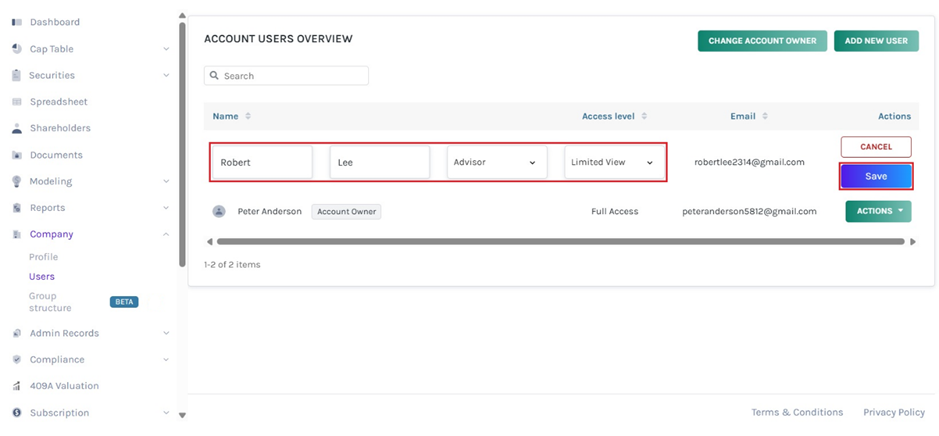Open Peter Anderson's ACTIONS dropdown
Viewport: 939px width, 436px height.
pyautogui.click(x=878, y=211)
